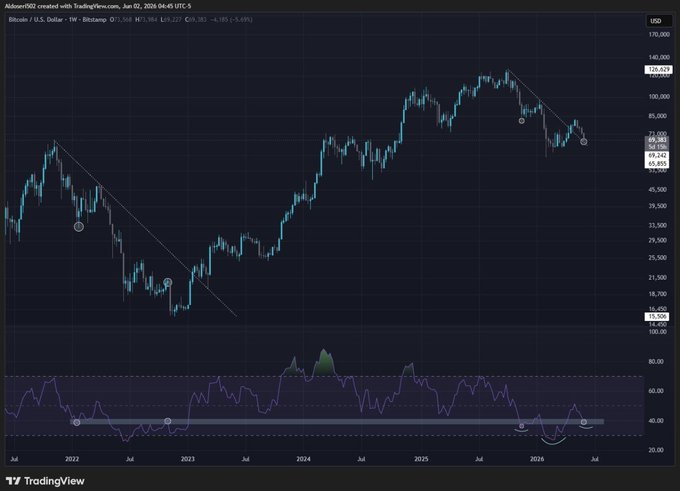Click the 140,000 price axis label
Image resolution: width=680 pixels, height=491 pixels.
click(659, 57)
